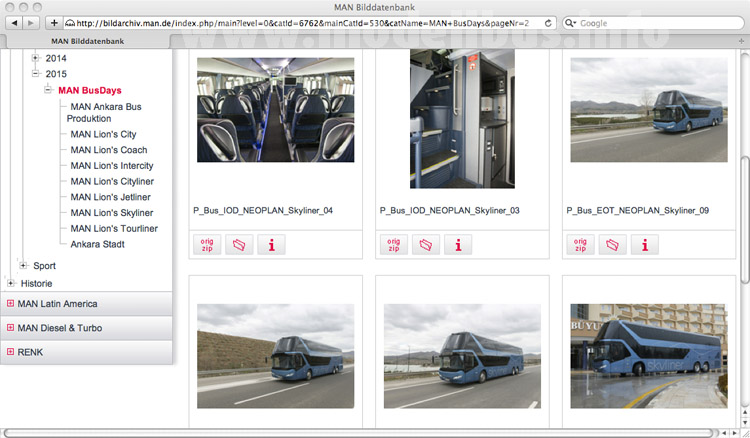The image size is (750, 438).
Task: Show info for Skyliner_04 image
Action: coord(271,245)
